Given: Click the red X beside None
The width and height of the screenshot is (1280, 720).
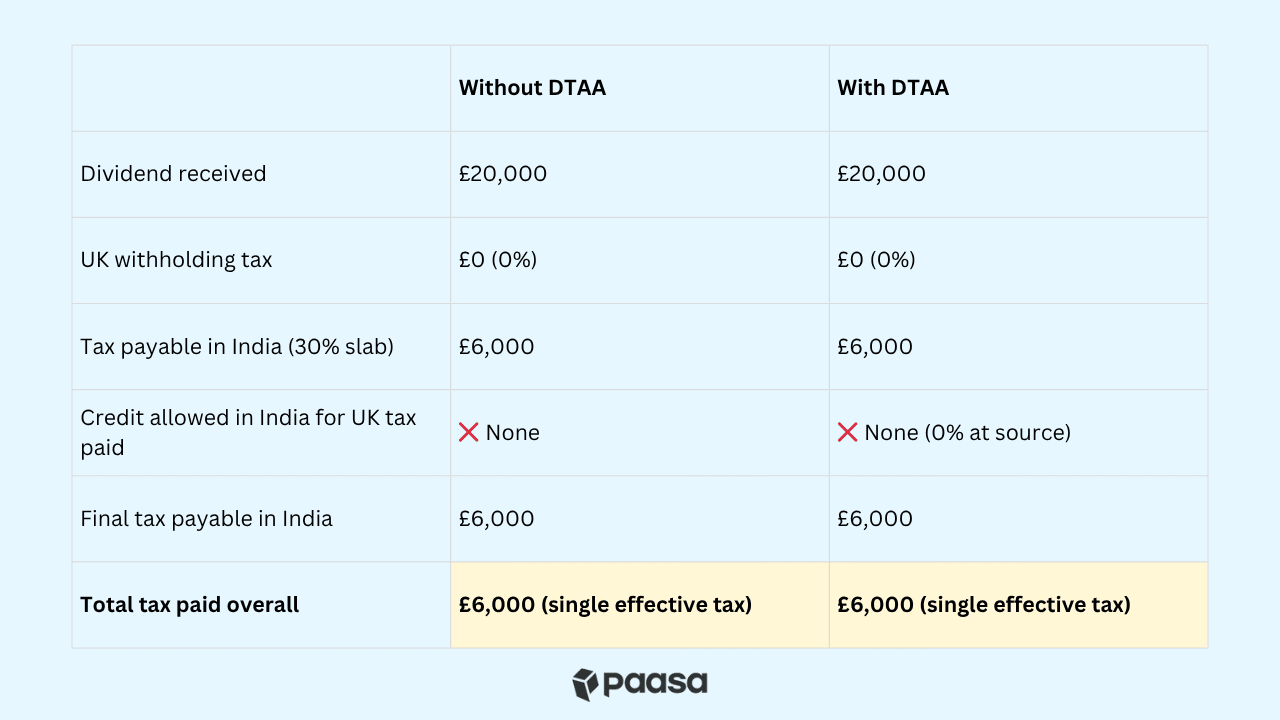Looking at the screenshot, I should [468, 432].
